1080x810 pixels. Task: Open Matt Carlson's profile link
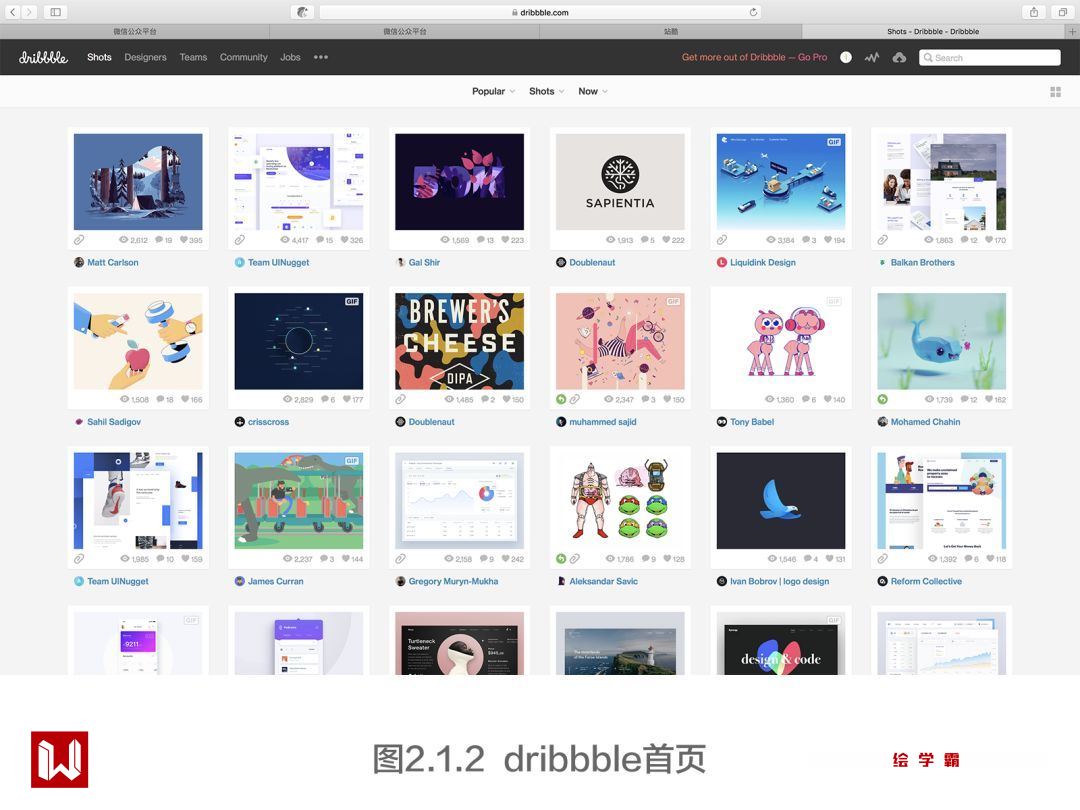click(113, 262)
